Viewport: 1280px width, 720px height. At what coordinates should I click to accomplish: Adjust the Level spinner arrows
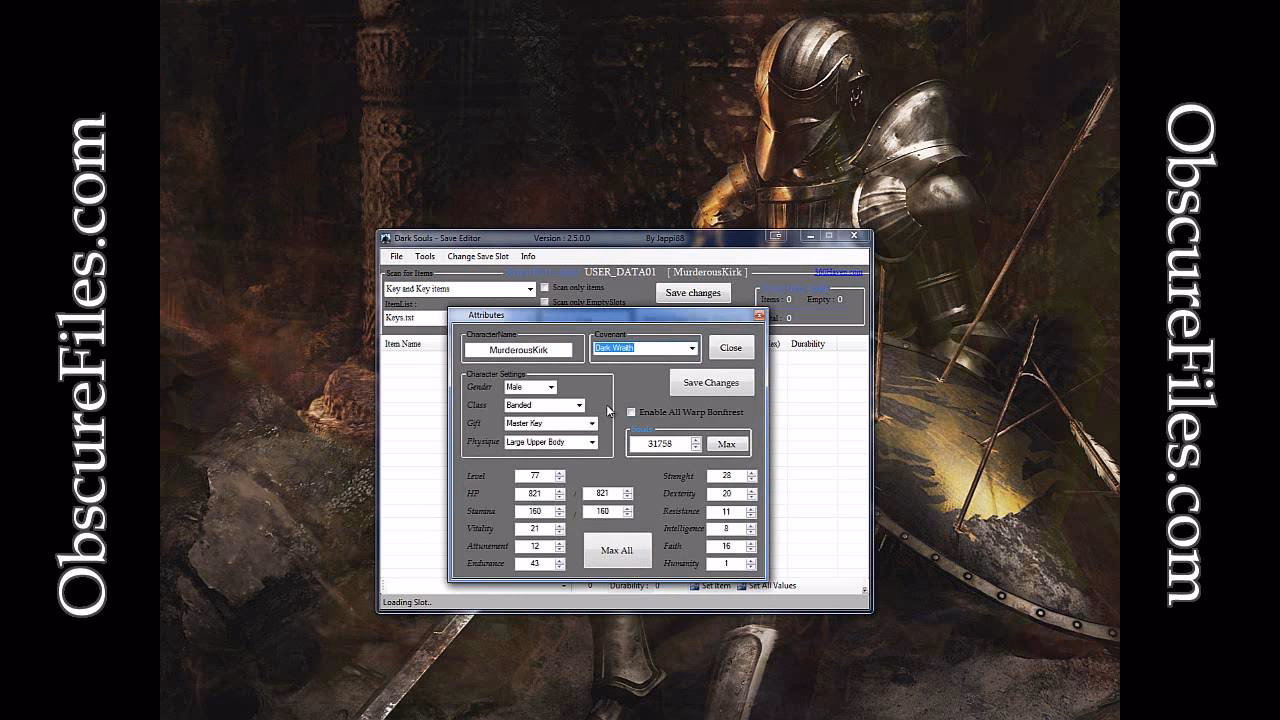559,476
